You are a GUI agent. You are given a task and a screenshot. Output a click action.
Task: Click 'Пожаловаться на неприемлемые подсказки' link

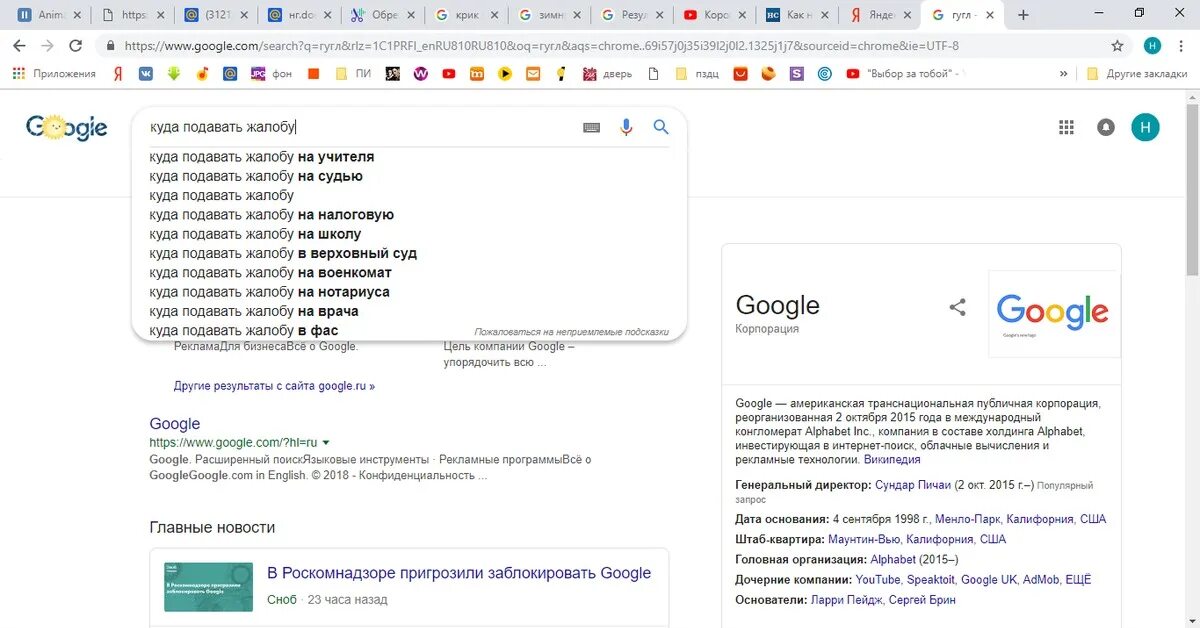pyautogui.click(x=571, y=331)
